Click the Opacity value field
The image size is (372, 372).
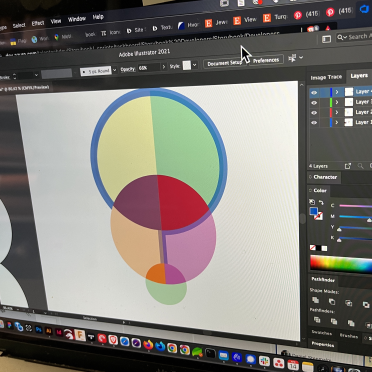pyautogui.click(x=149, y=68)
